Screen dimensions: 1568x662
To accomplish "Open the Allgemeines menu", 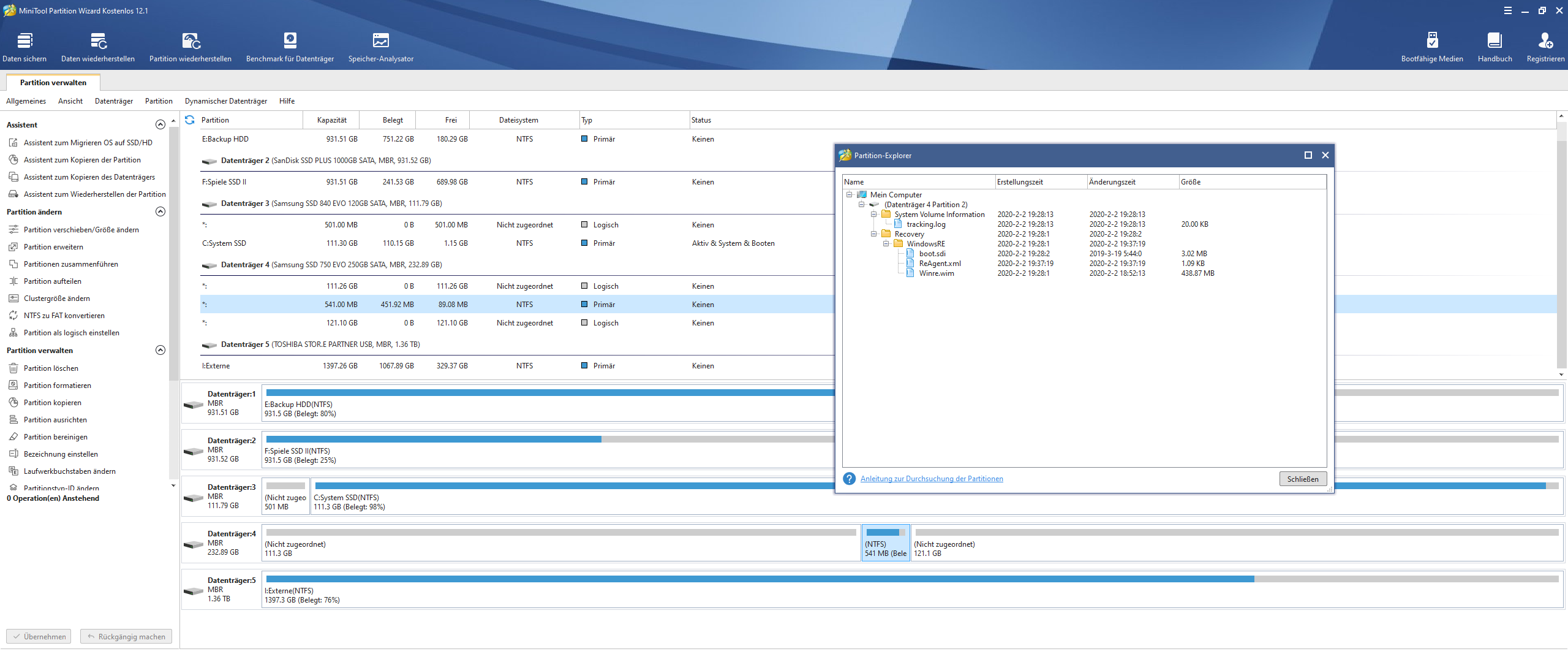I will point(26,101).
